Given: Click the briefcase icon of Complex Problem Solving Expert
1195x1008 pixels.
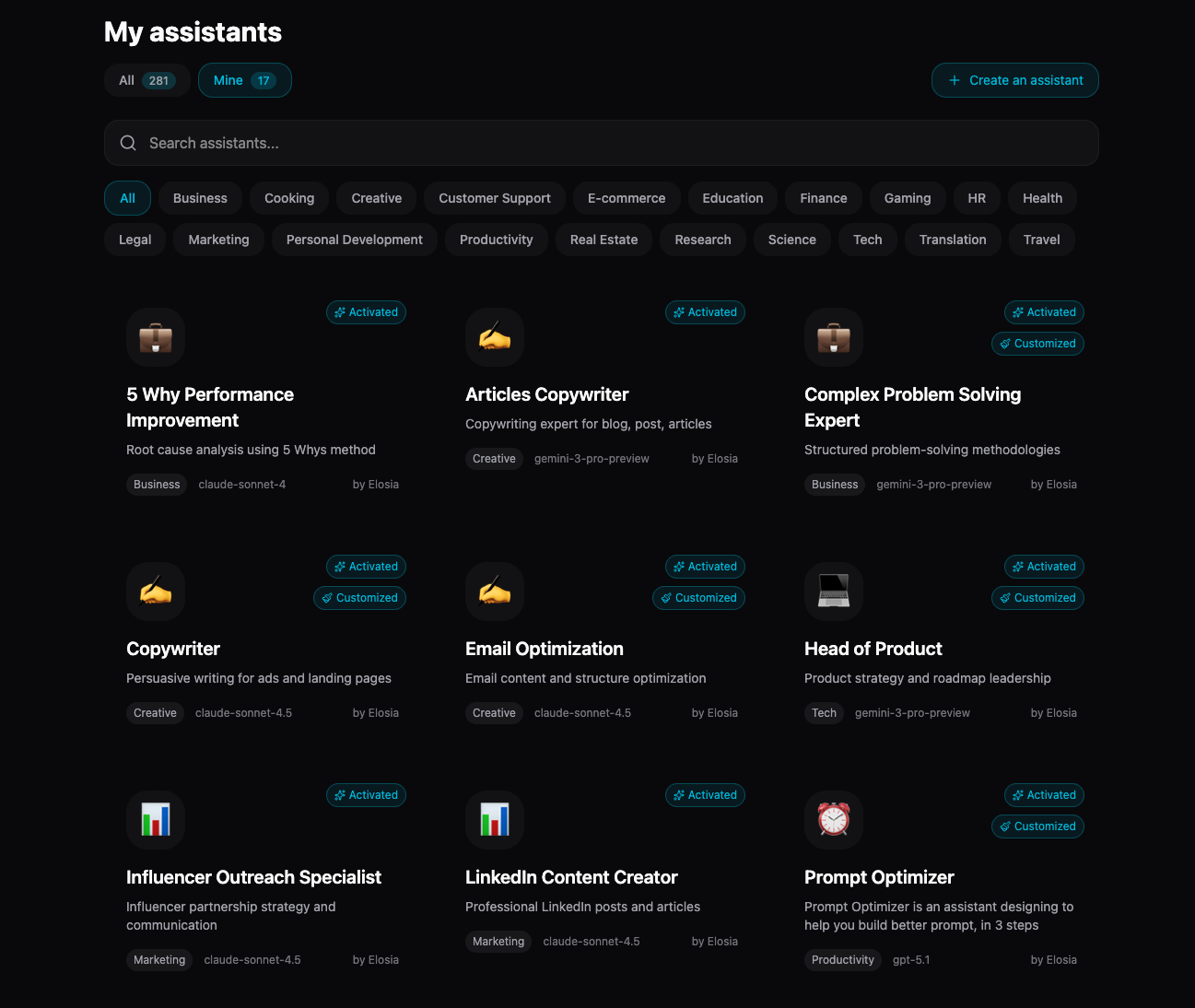Looking at the screenshot, I should pos(834,337).
